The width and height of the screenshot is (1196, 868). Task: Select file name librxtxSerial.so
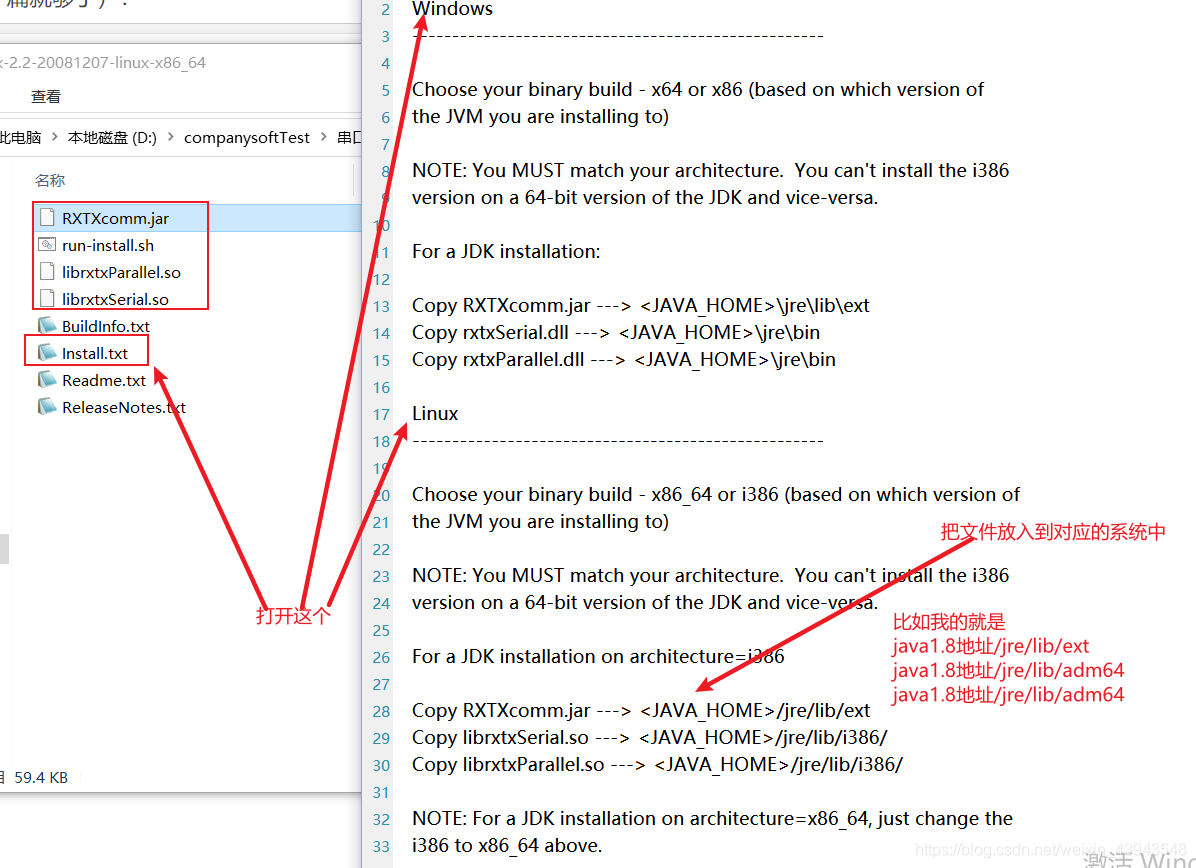coord(115,299)
